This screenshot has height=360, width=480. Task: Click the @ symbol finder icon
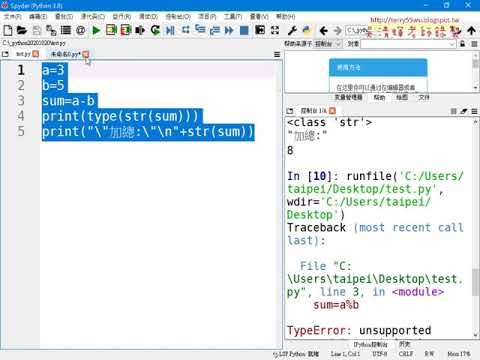[81, 30]
